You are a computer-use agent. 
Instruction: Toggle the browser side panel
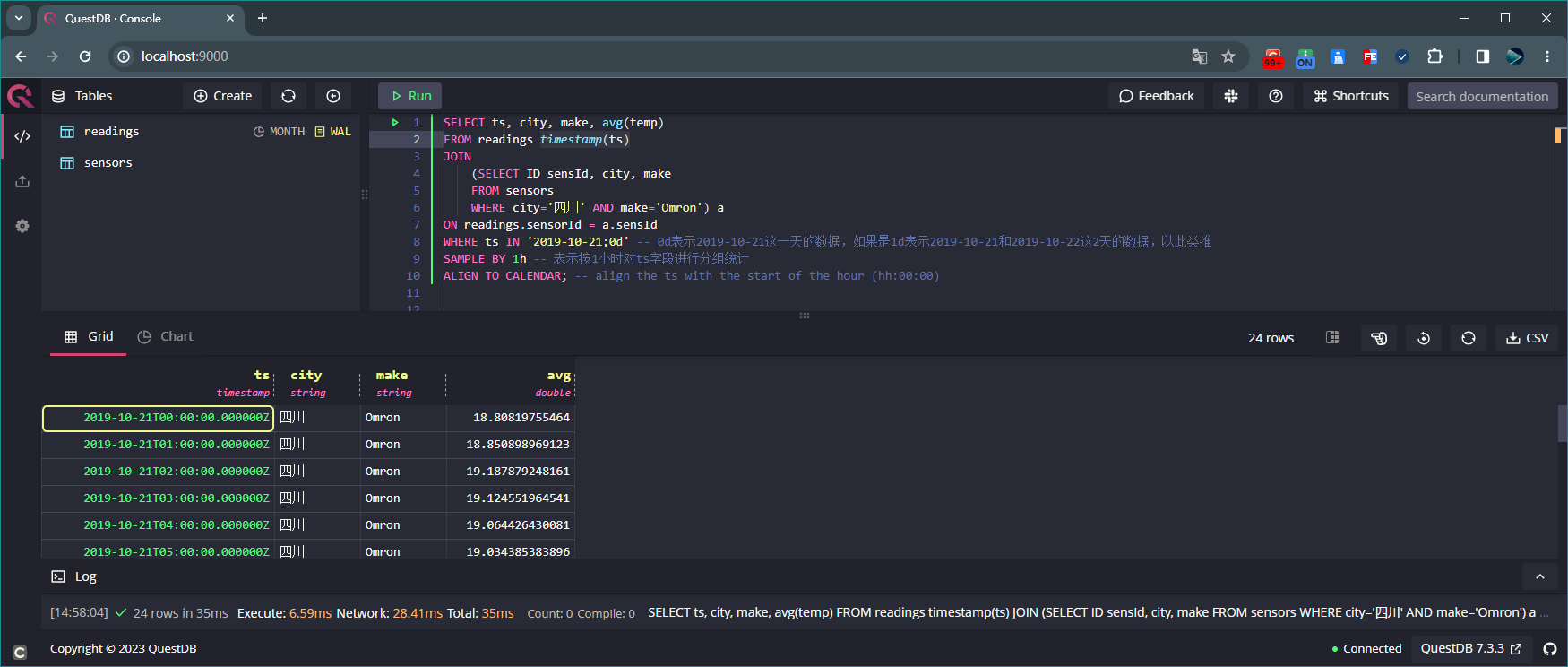(x=1482, y=56)
